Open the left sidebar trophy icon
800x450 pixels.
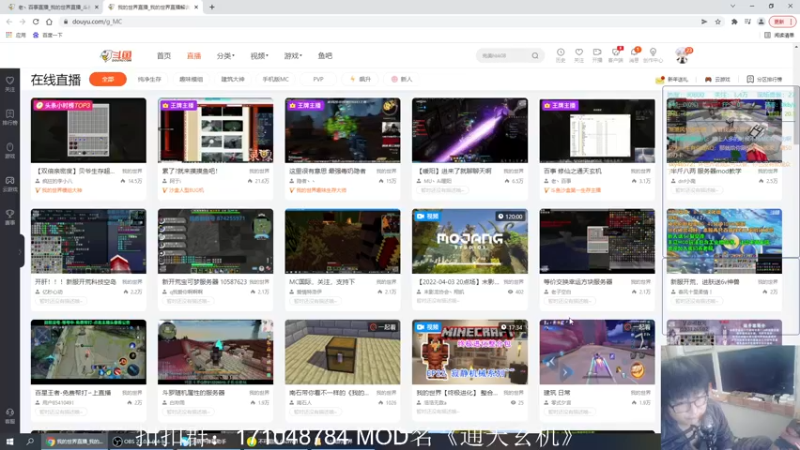[x=10, y=217]
